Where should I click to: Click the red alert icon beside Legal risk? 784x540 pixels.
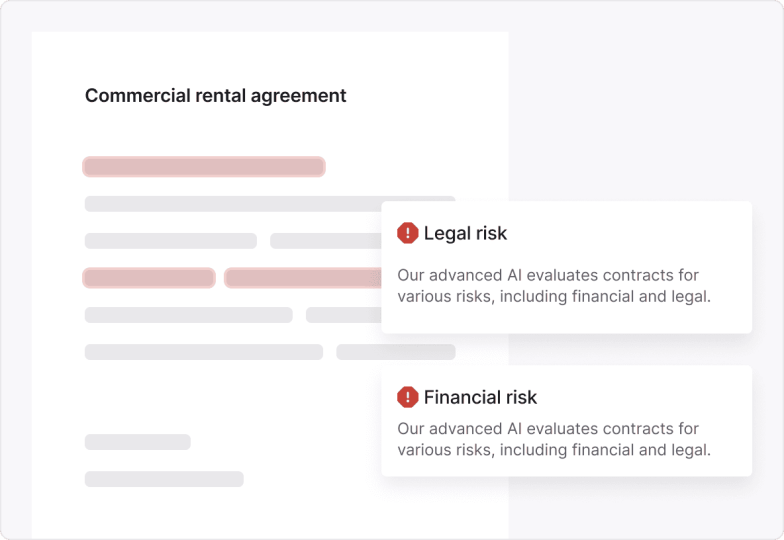(x=407, y=233)
